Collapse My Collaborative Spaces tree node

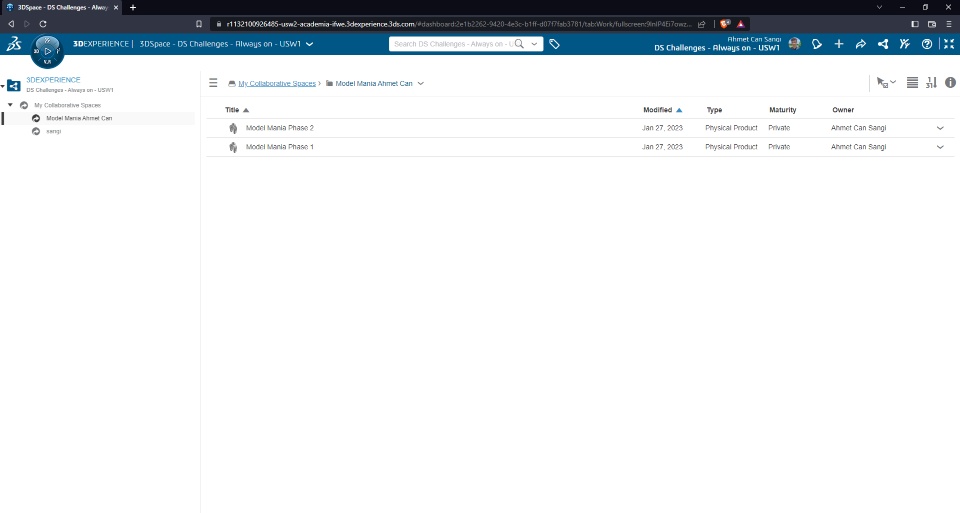click(x=10, y=105)
